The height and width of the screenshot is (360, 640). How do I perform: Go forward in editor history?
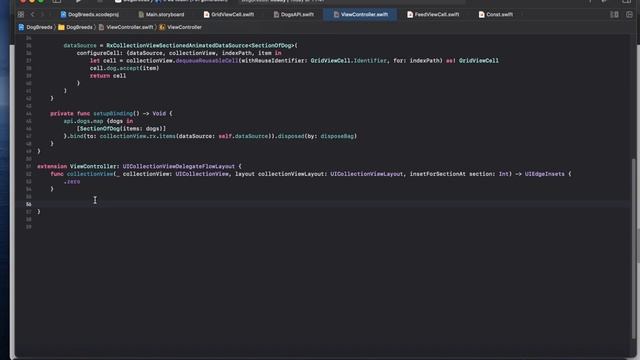coord(42,14)
